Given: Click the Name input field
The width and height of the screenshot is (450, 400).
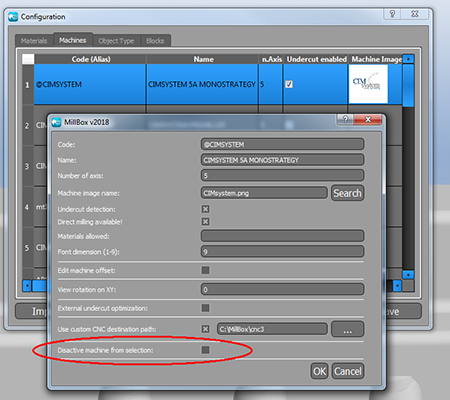Looking at the screenshot, I should (x=282, y=160).
